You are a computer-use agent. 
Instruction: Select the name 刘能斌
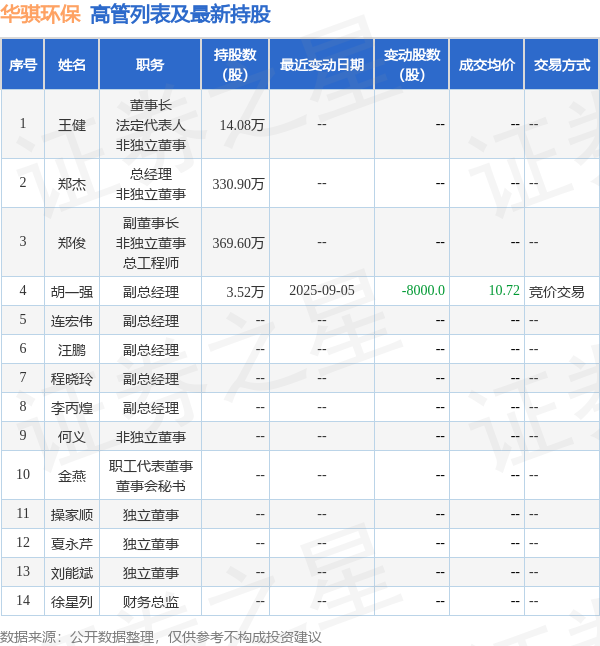[x=72, y=573]
